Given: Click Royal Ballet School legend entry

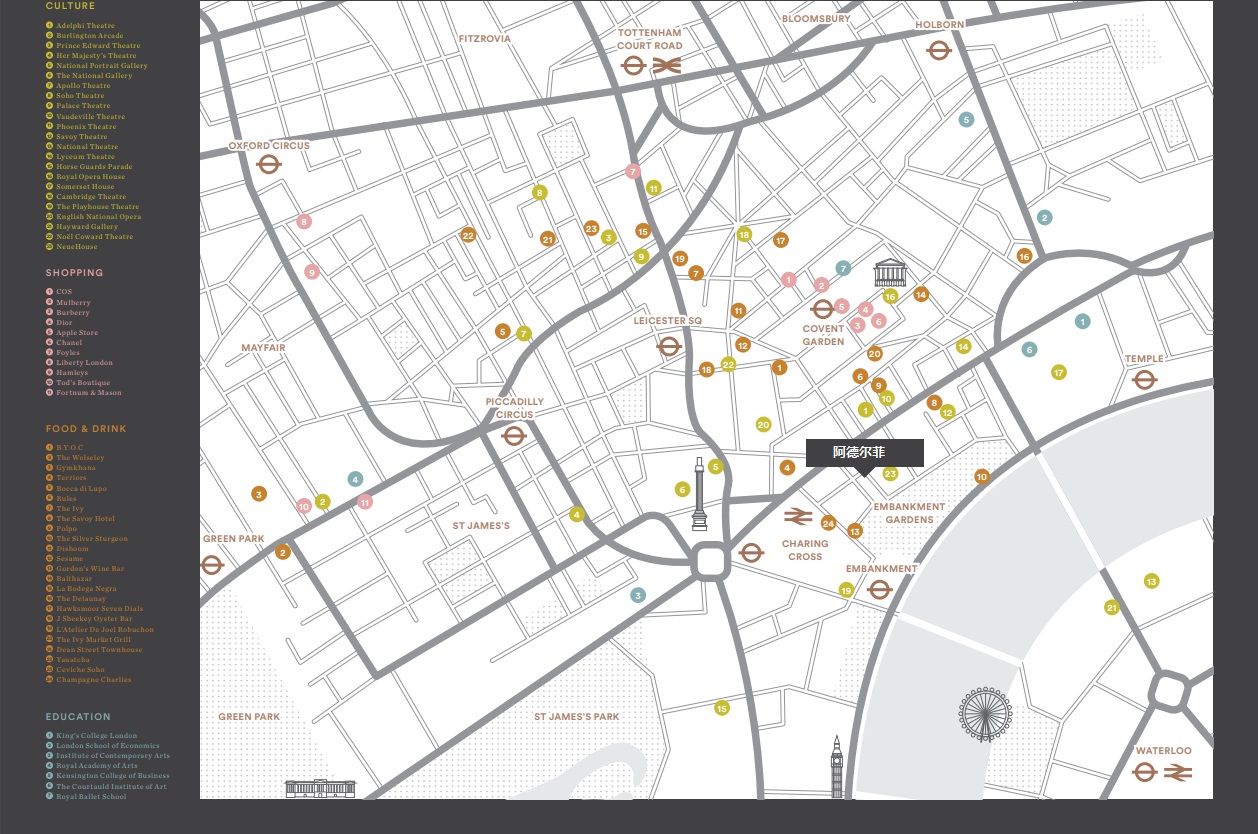Looking at the screenshot, I should tap(91, 797).
